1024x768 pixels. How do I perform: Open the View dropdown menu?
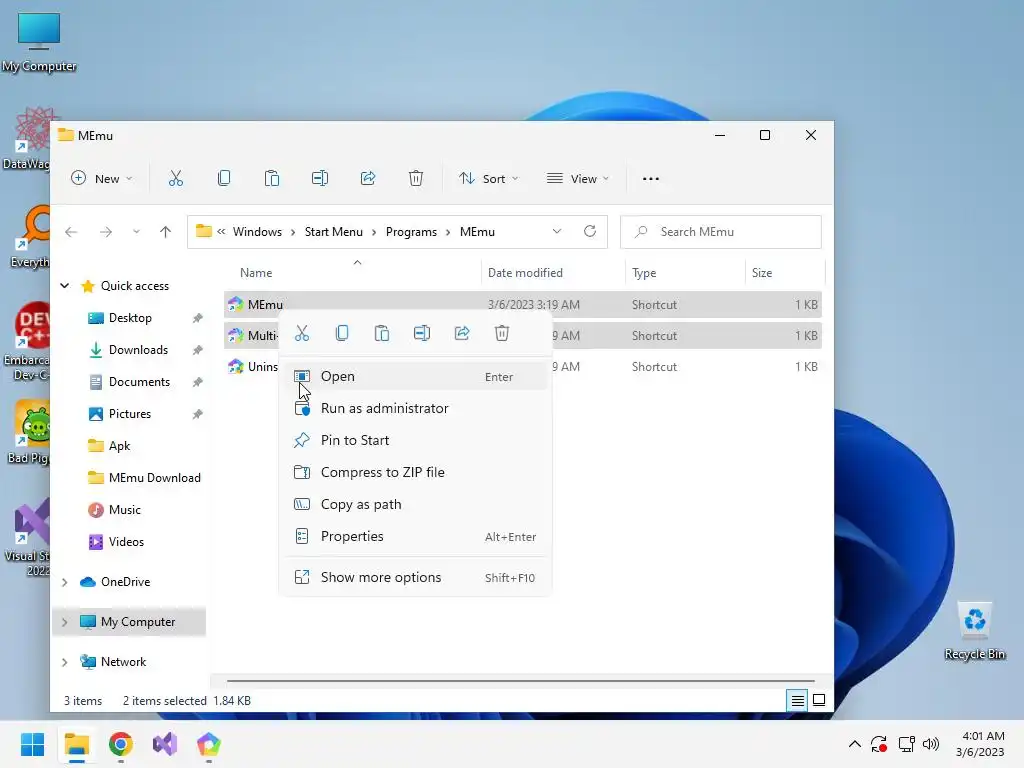578,179
